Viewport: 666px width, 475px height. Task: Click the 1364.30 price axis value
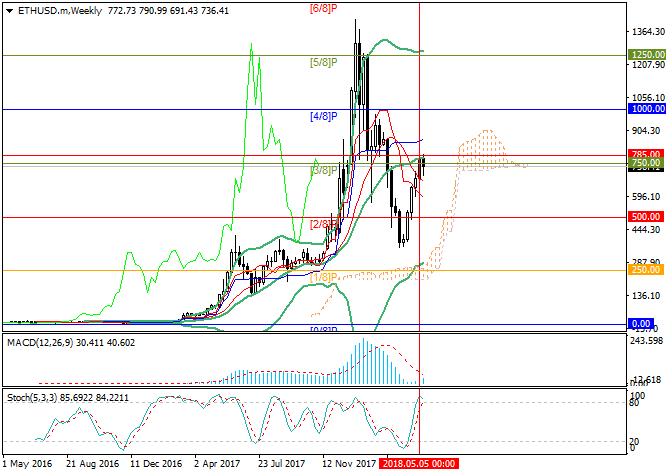coord(646,33)
